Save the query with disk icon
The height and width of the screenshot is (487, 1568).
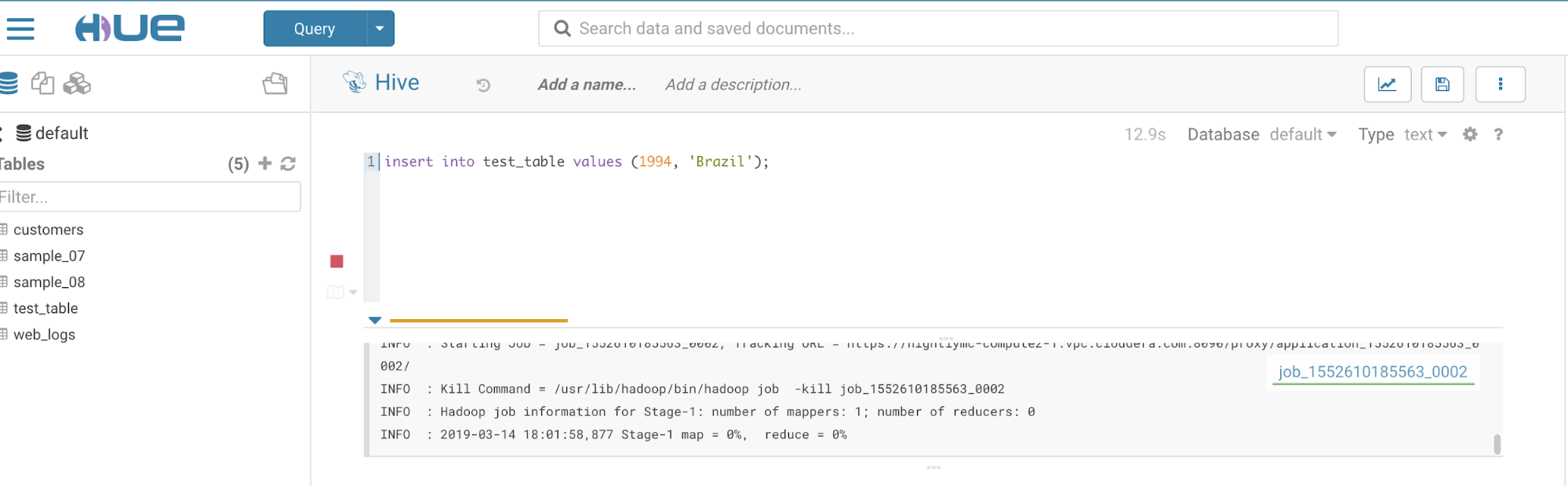coord(1442,85)
